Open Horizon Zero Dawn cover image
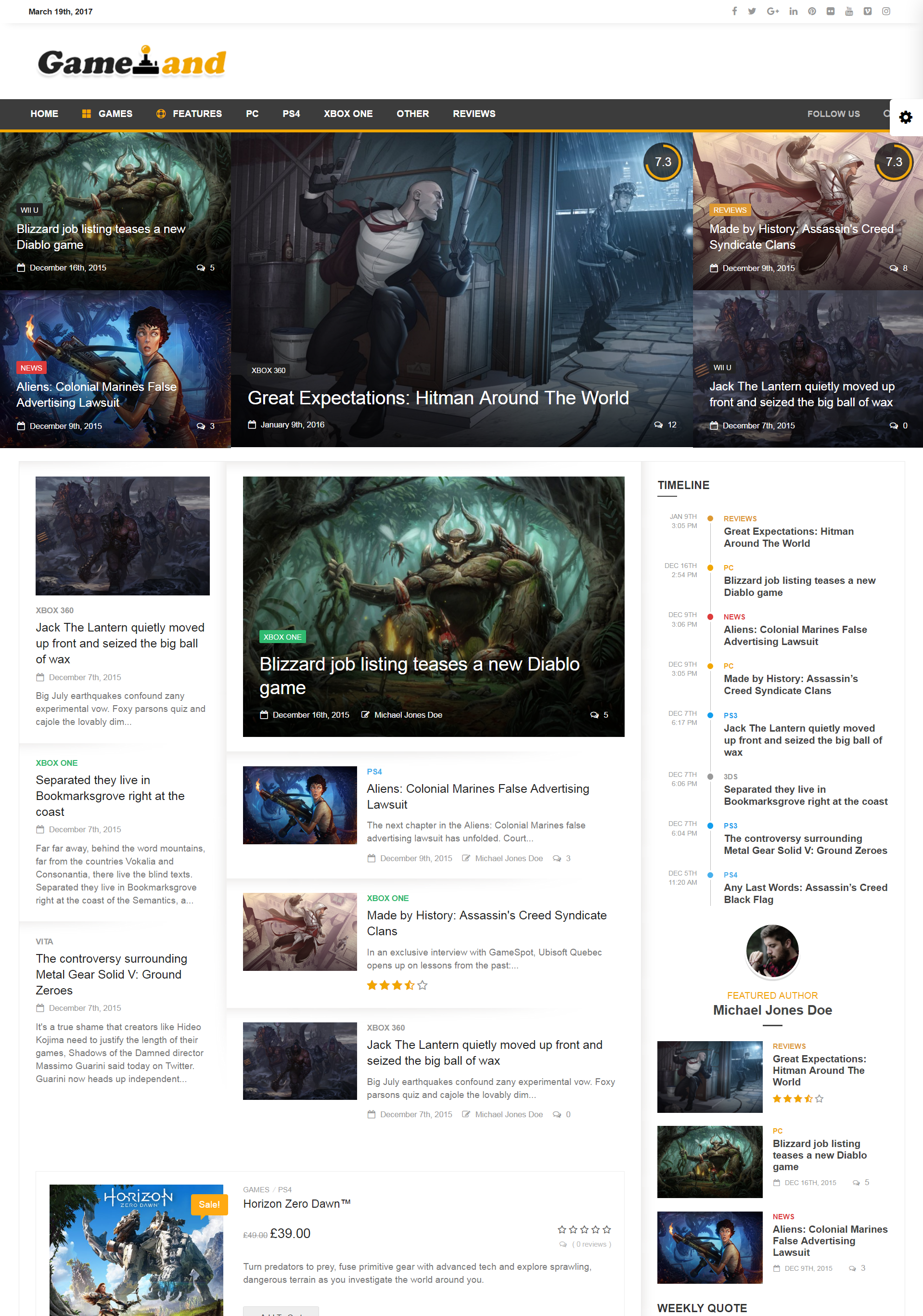This screenshot has width=923, height=1316. 136,1250
